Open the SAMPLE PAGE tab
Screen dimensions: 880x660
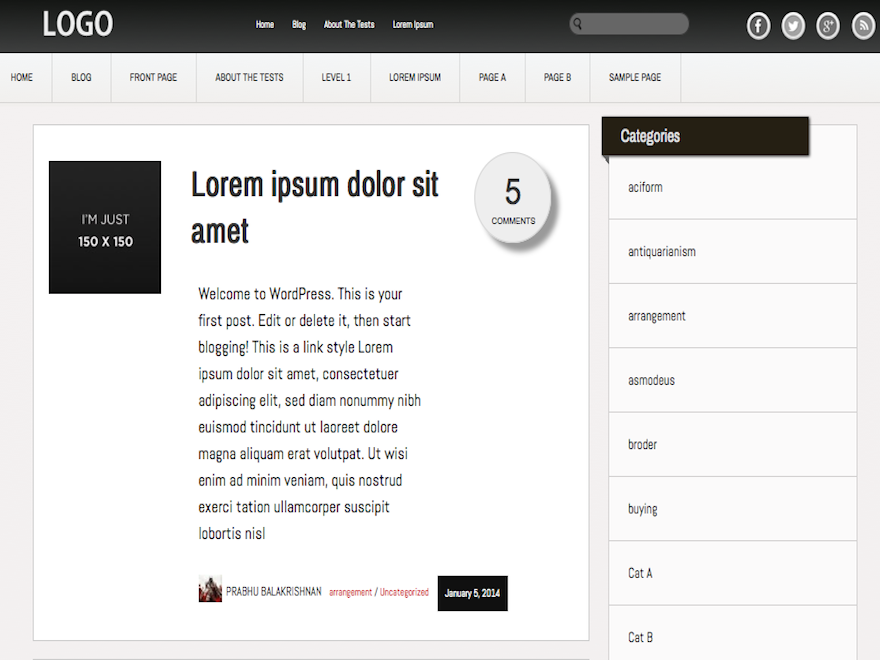(634, 77)
